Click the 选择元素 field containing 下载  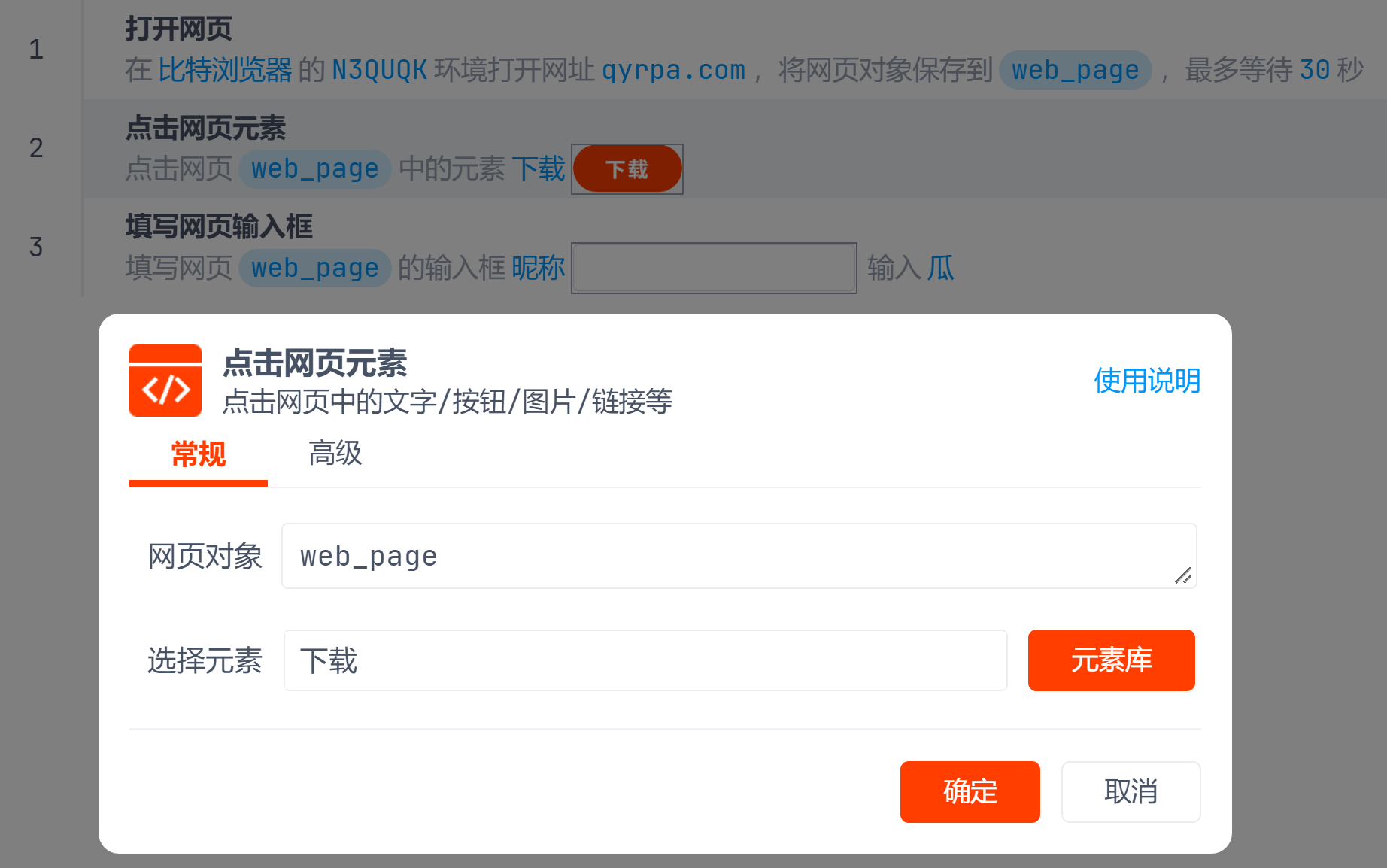click(x=645, y=660)
